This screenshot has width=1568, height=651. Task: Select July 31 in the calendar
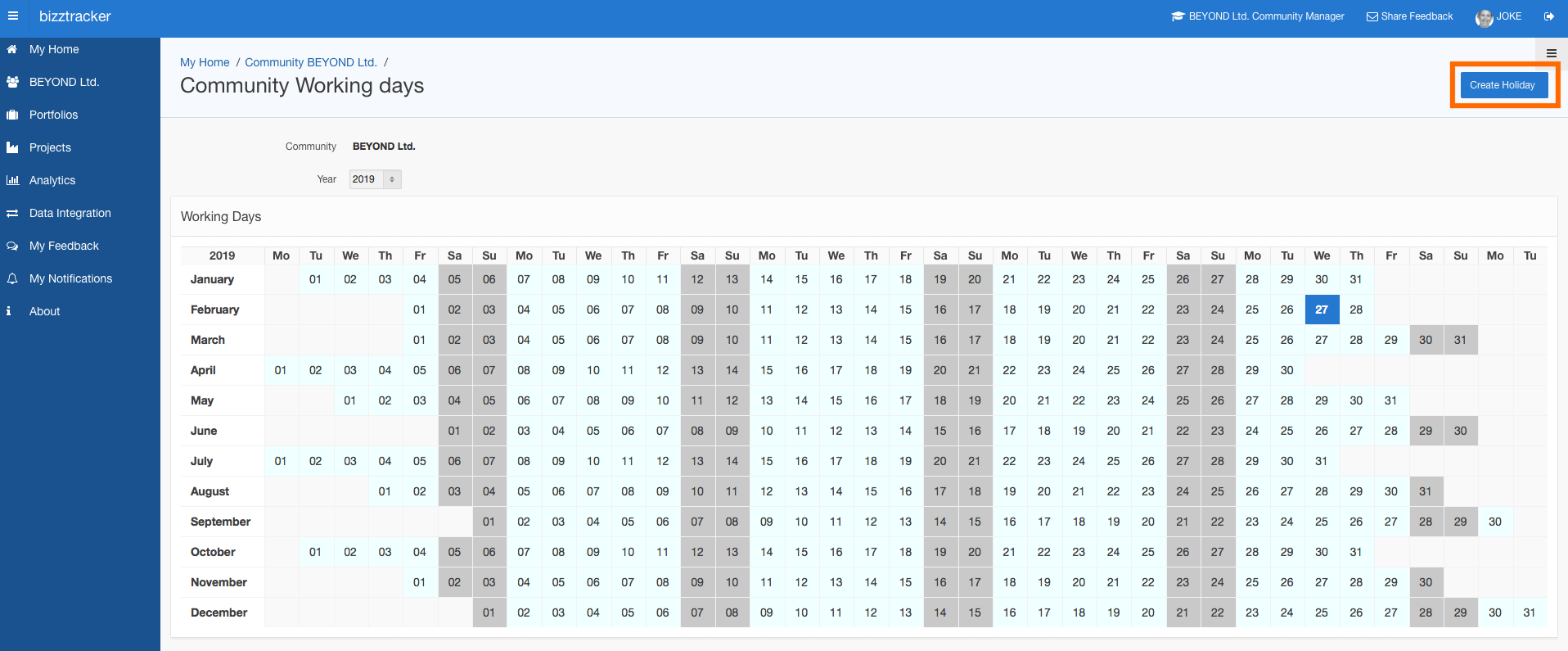pos(1321,461)
